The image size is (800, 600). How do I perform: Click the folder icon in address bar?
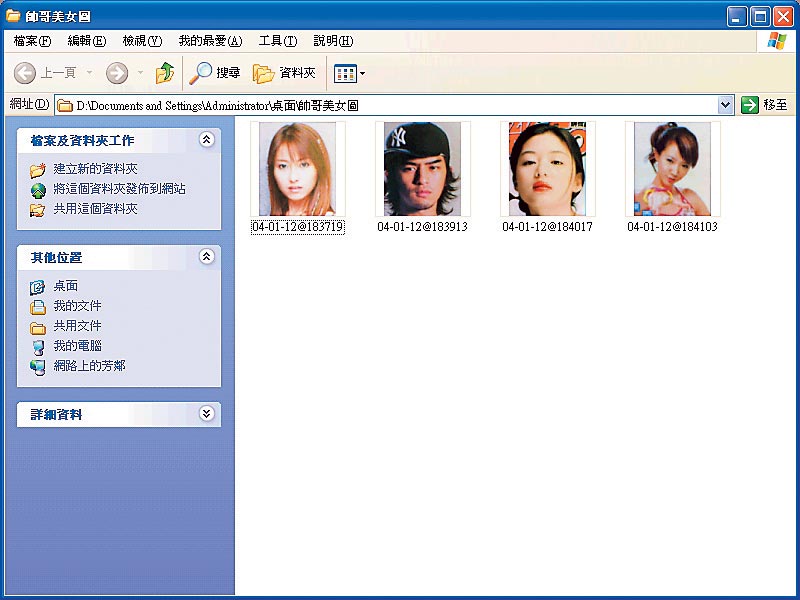click(x=65, y=106)
